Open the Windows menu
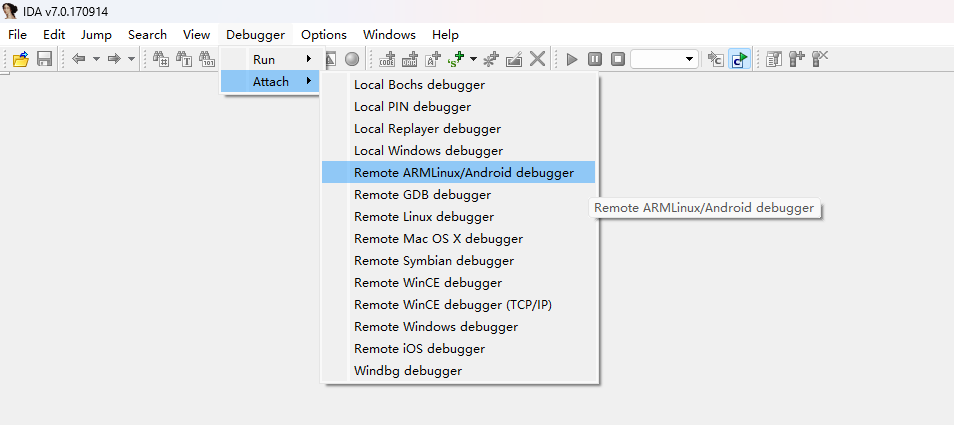954x425 pixels. point(389,35)
